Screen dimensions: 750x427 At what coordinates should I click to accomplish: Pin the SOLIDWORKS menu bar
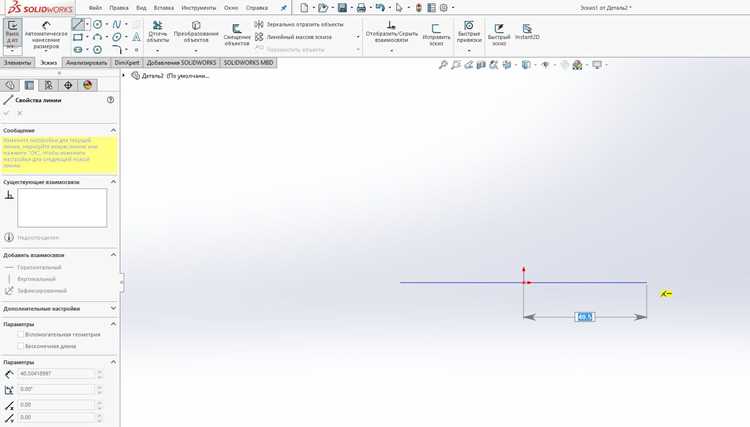click(x=284, y=8)
